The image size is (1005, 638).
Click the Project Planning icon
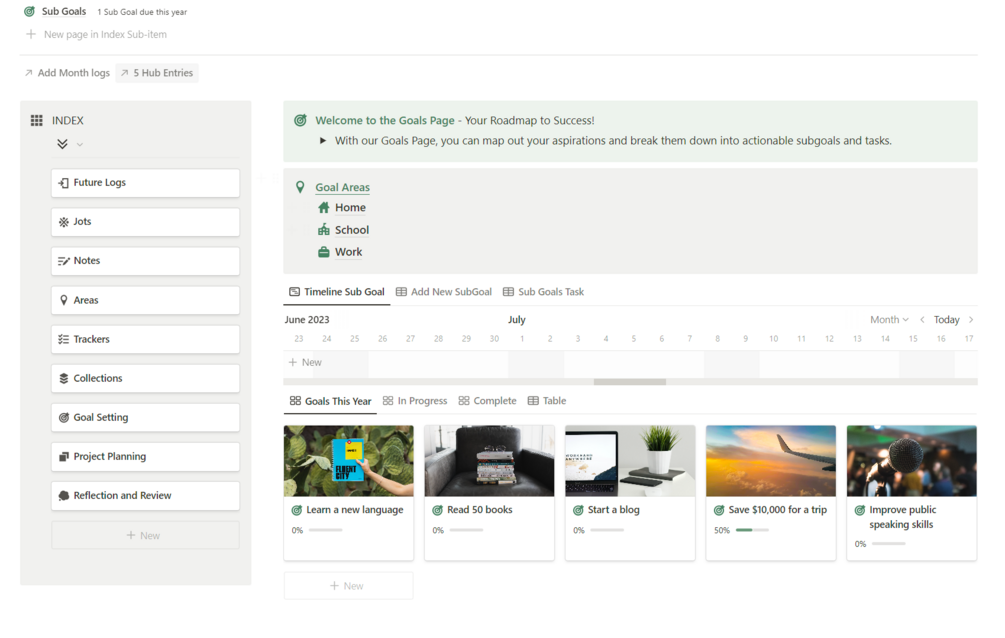tap(63, 457)
